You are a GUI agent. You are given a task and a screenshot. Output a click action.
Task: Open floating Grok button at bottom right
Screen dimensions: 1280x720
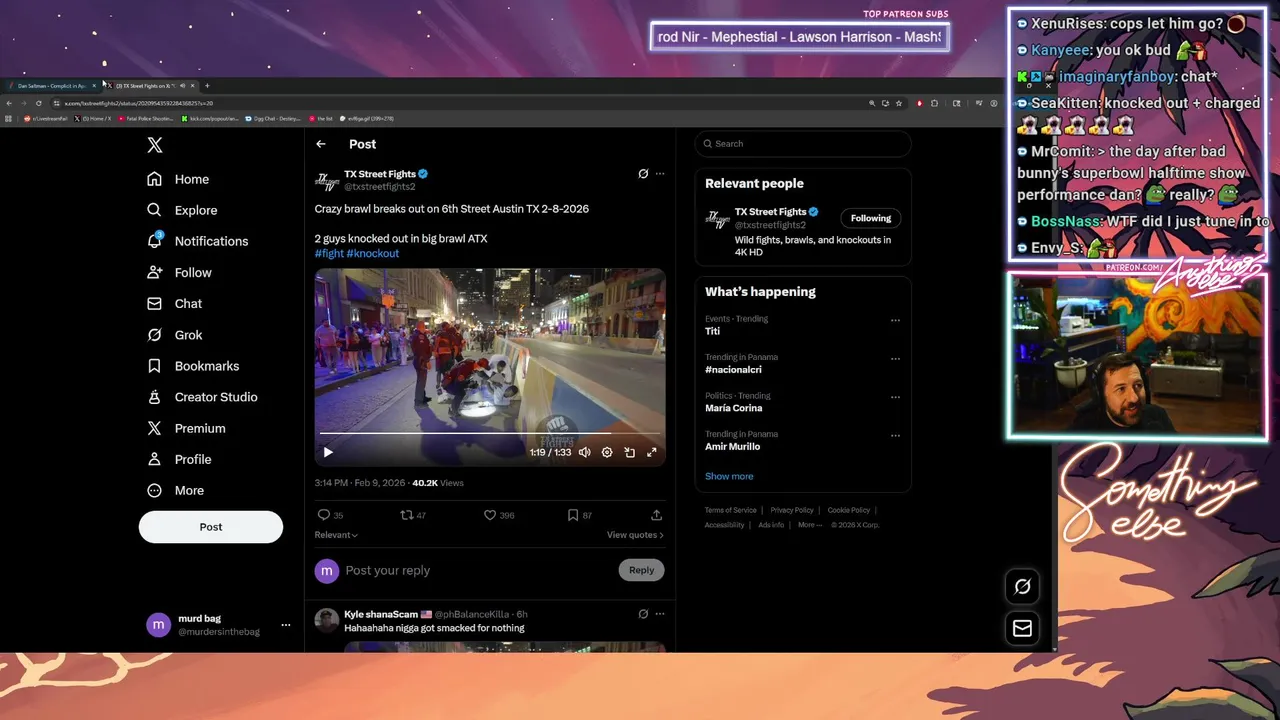point(1022,587)
